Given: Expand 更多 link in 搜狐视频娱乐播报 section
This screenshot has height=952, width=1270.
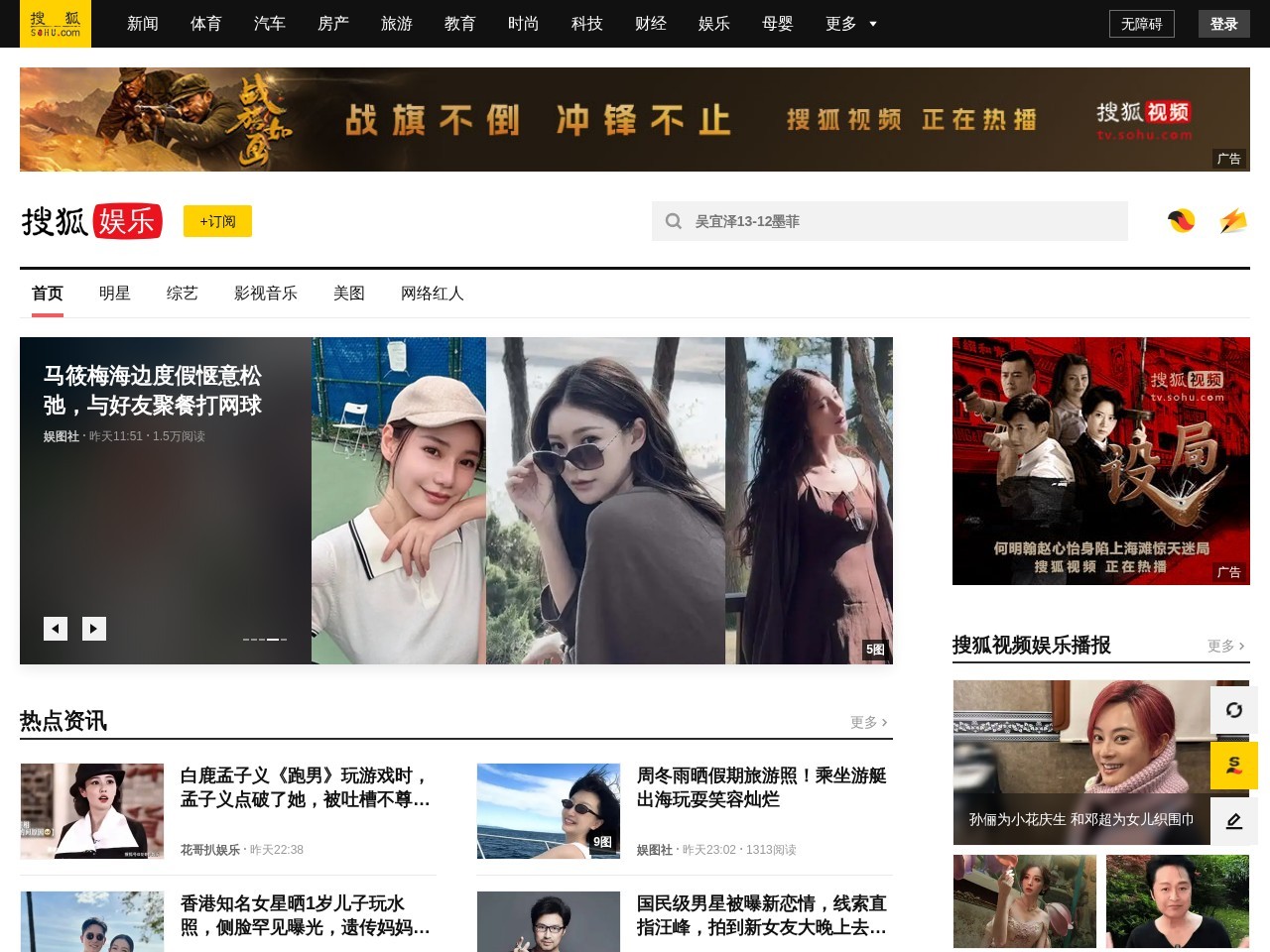Looking at the screenshot, I should [x=1226, y=646].
